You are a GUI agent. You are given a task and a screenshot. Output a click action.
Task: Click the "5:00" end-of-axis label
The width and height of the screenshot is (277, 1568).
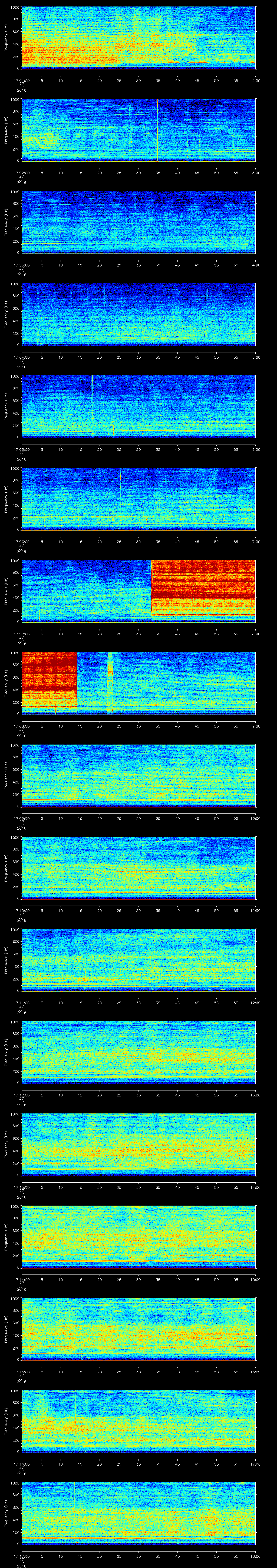coord(256,357)
